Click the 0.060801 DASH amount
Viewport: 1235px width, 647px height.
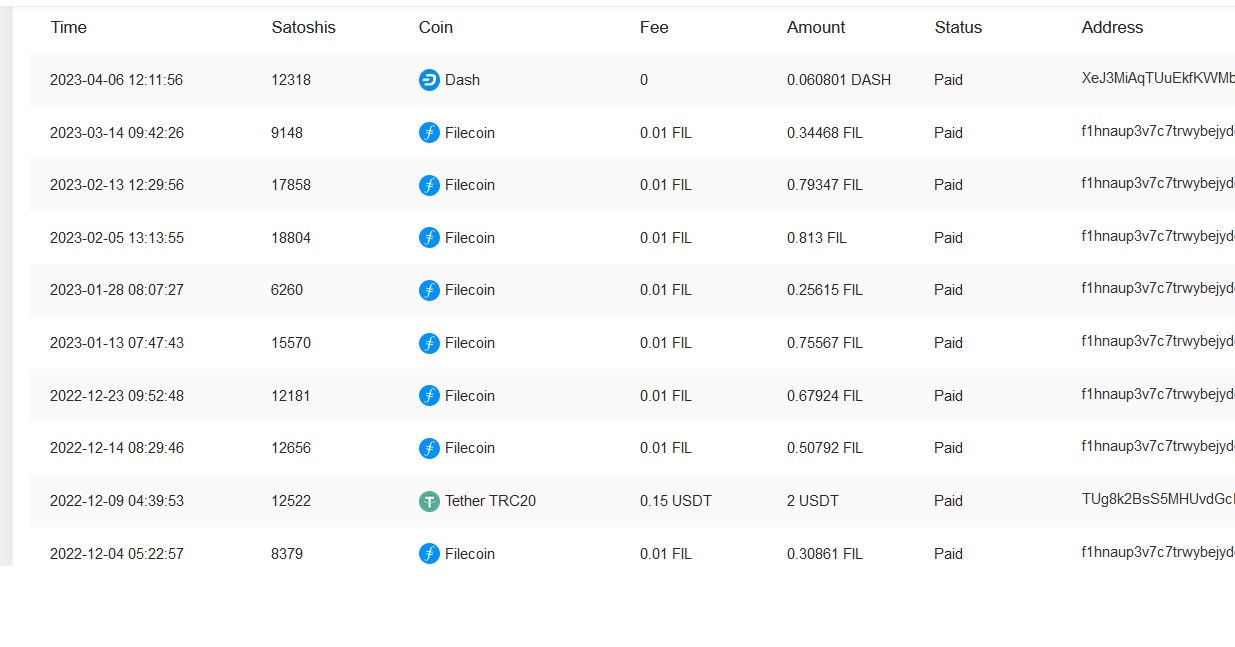[839, 80]
